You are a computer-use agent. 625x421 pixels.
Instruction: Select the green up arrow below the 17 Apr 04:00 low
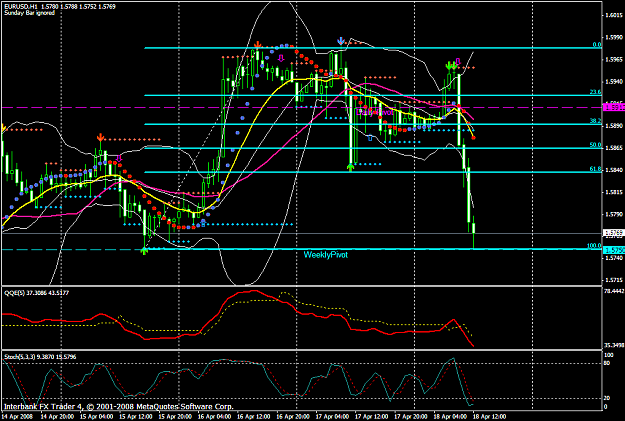point(350,167)
